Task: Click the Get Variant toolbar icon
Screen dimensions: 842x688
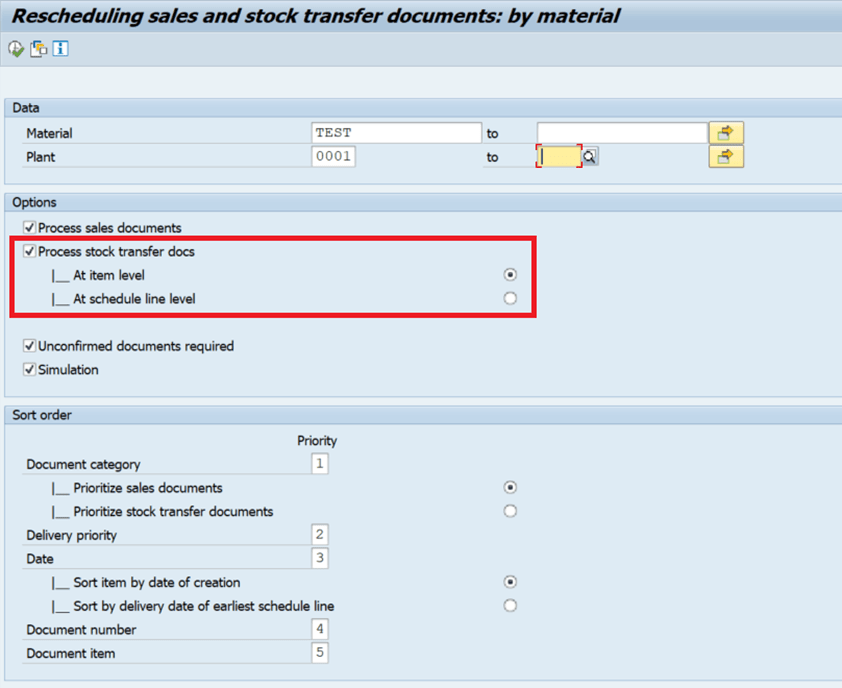Action: [x=39, y=49]
